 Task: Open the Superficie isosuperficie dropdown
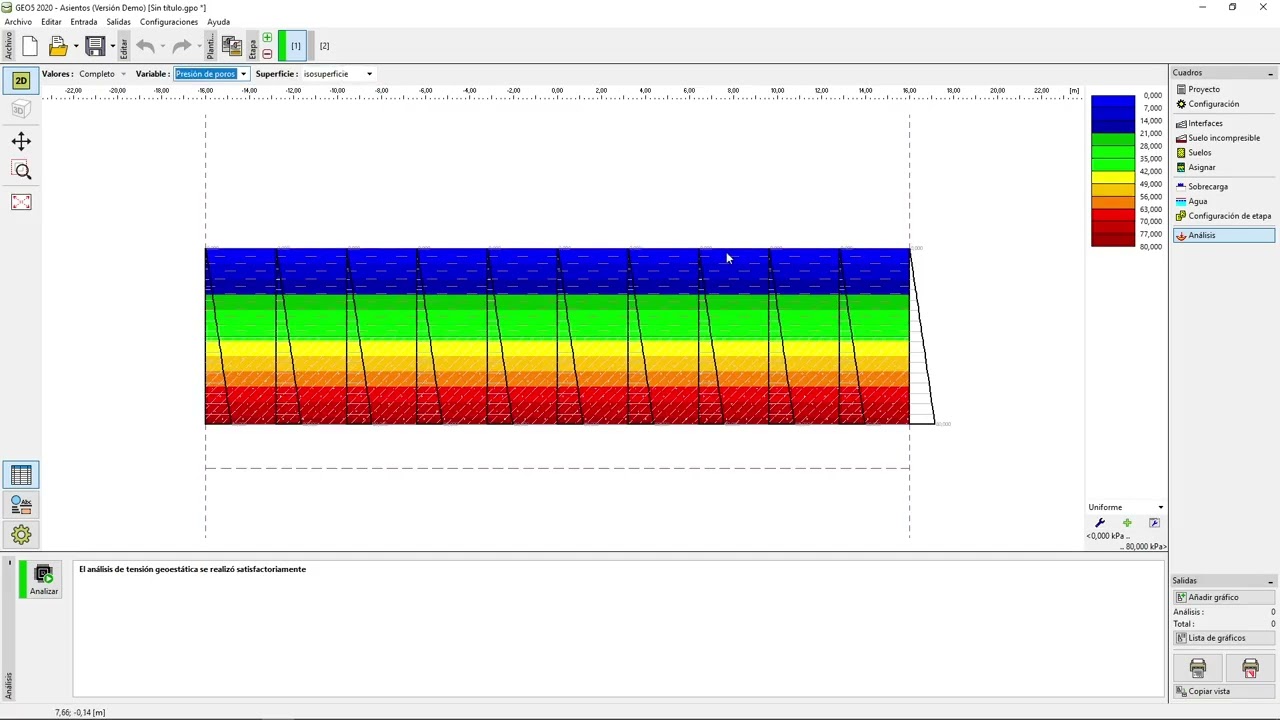tap(337, 74)
